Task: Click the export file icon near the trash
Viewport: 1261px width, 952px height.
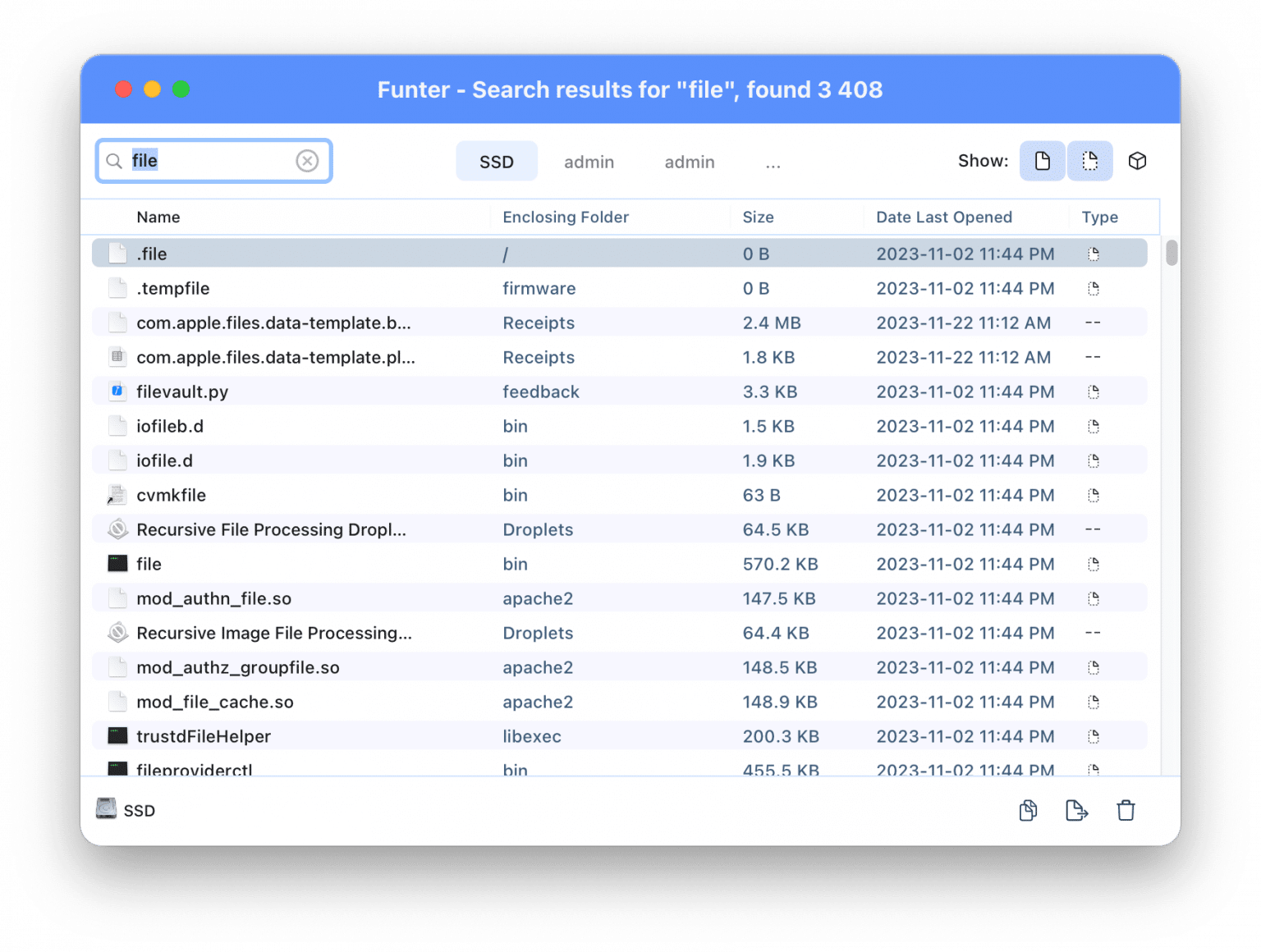Action: 1076,810
